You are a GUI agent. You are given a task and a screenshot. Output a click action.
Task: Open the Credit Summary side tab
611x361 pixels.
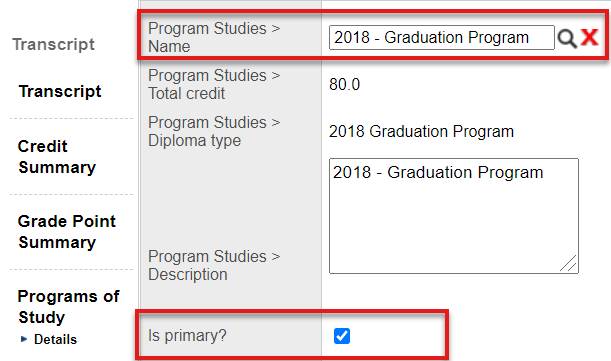pyautogui.click(x=57, y=157)
